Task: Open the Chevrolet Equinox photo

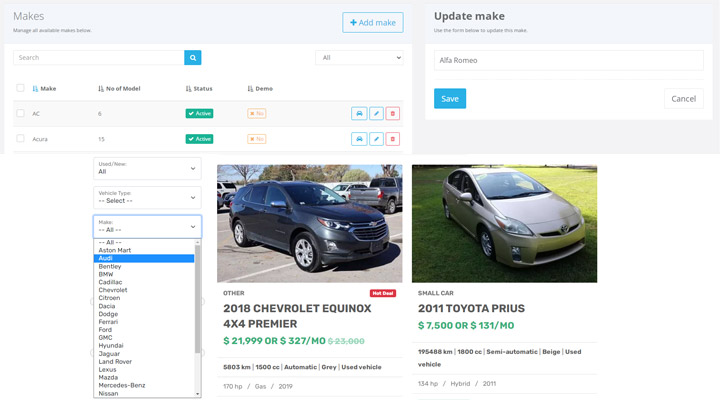Action: 309,224
